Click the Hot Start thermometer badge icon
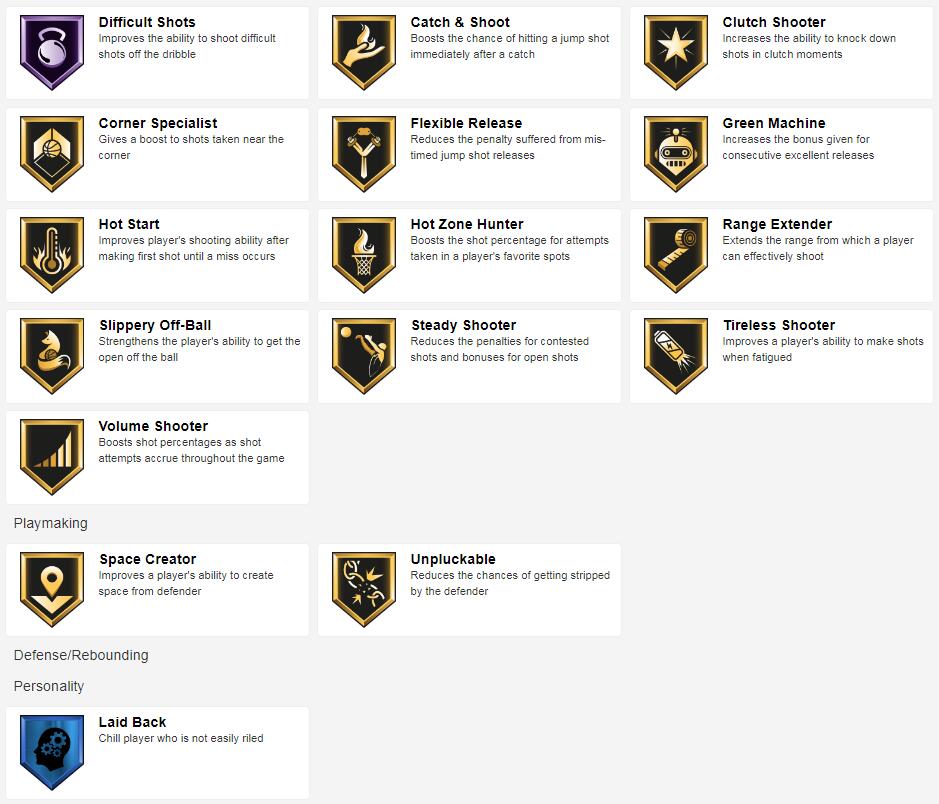 click(x=52, y=255)
